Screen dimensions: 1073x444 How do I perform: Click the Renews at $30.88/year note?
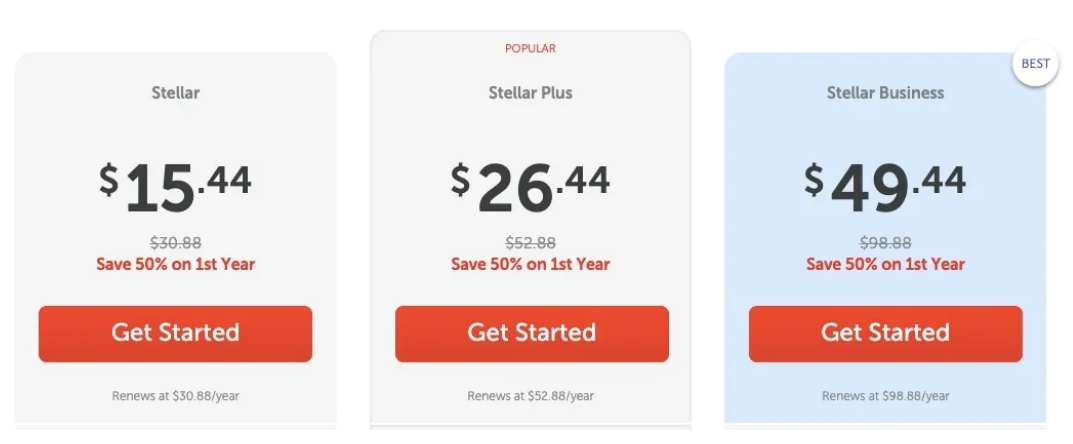click(175, 396)
